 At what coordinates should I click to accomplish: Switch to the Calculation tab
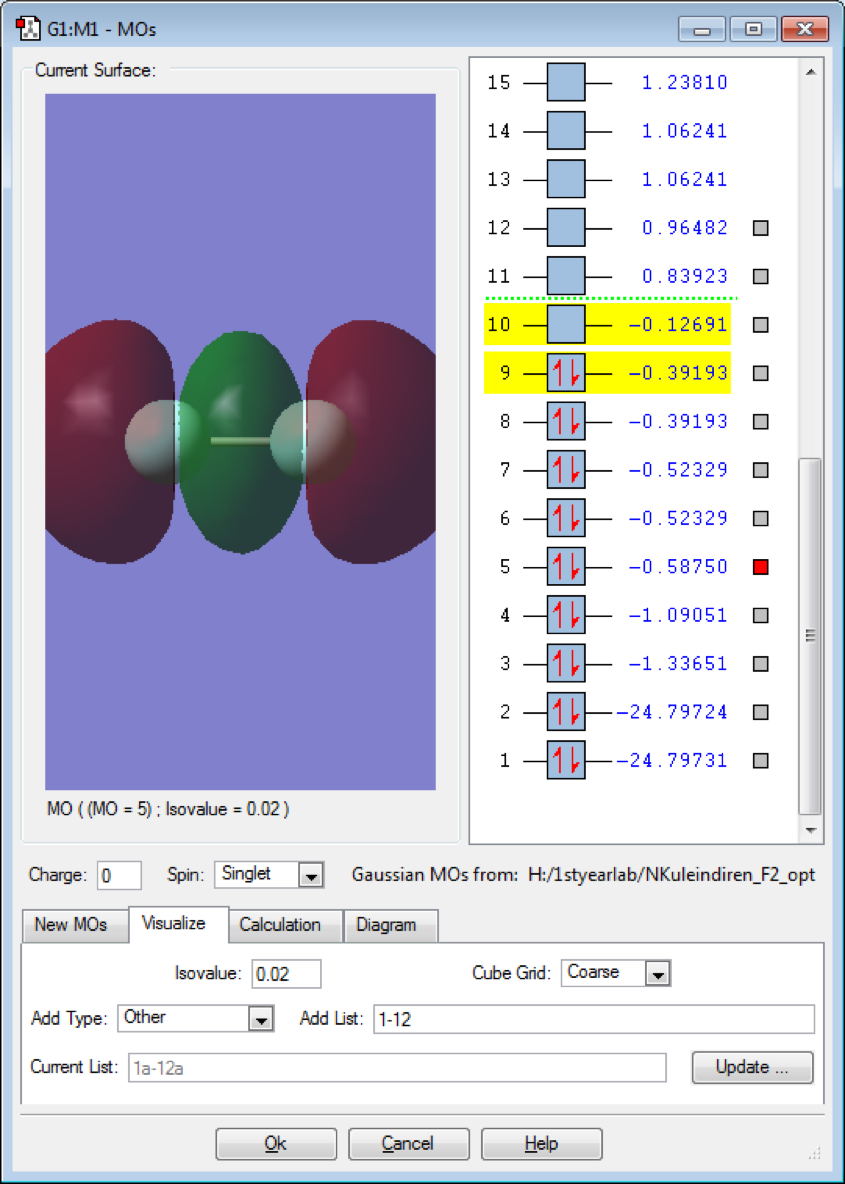click(x=280, y=925)
